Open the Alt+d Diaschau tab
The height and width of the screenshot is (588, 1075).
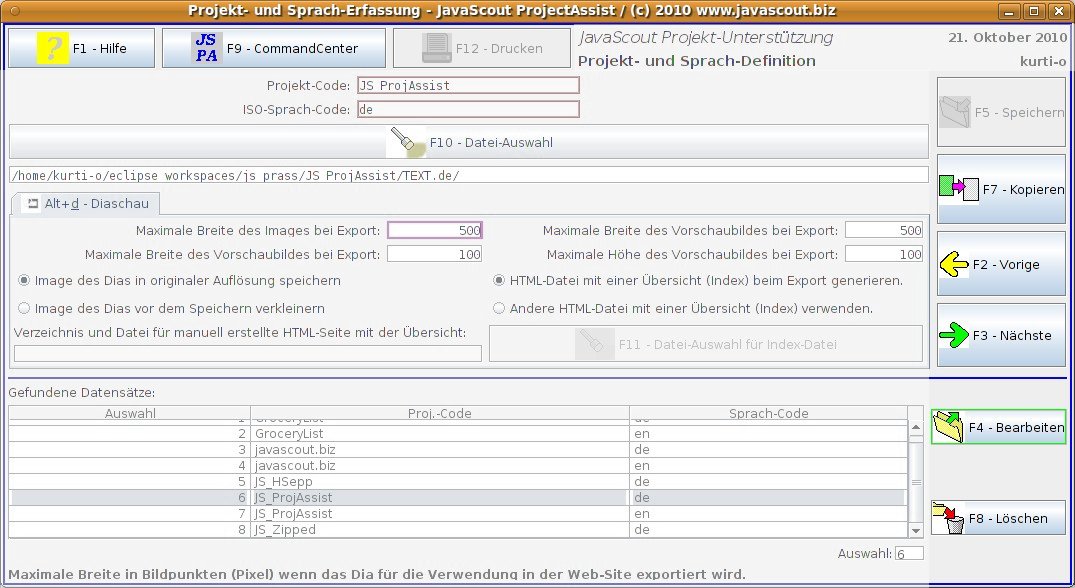(88, 204)
